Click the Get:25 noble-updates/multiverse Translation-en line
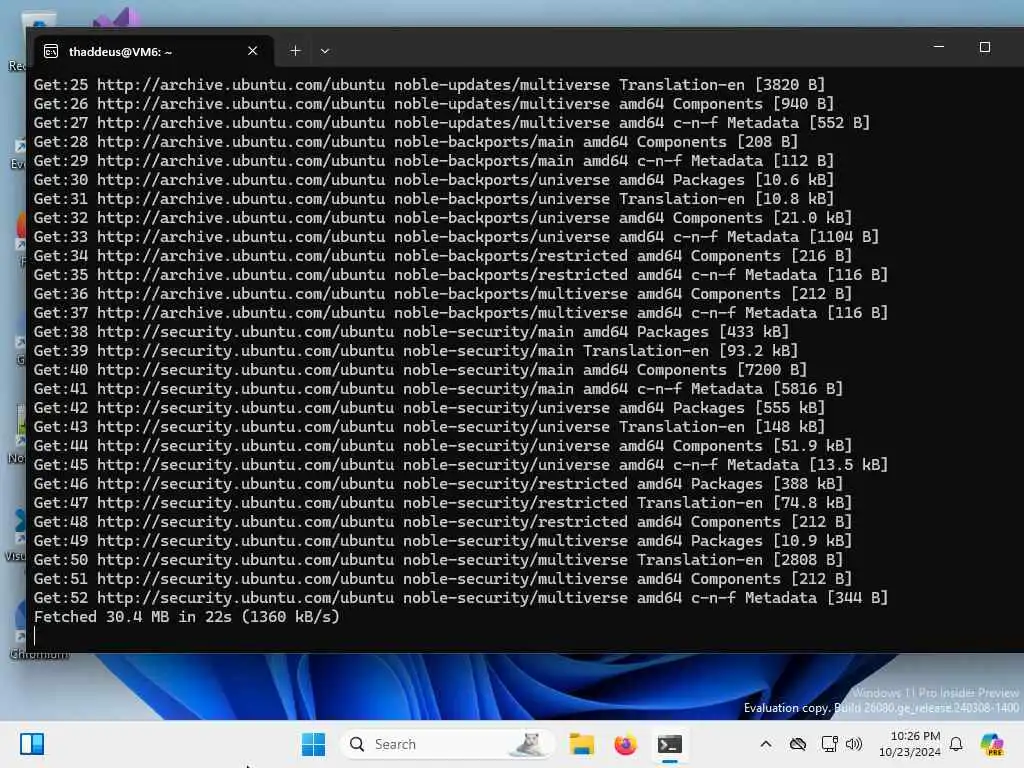 tap(429, 85)
